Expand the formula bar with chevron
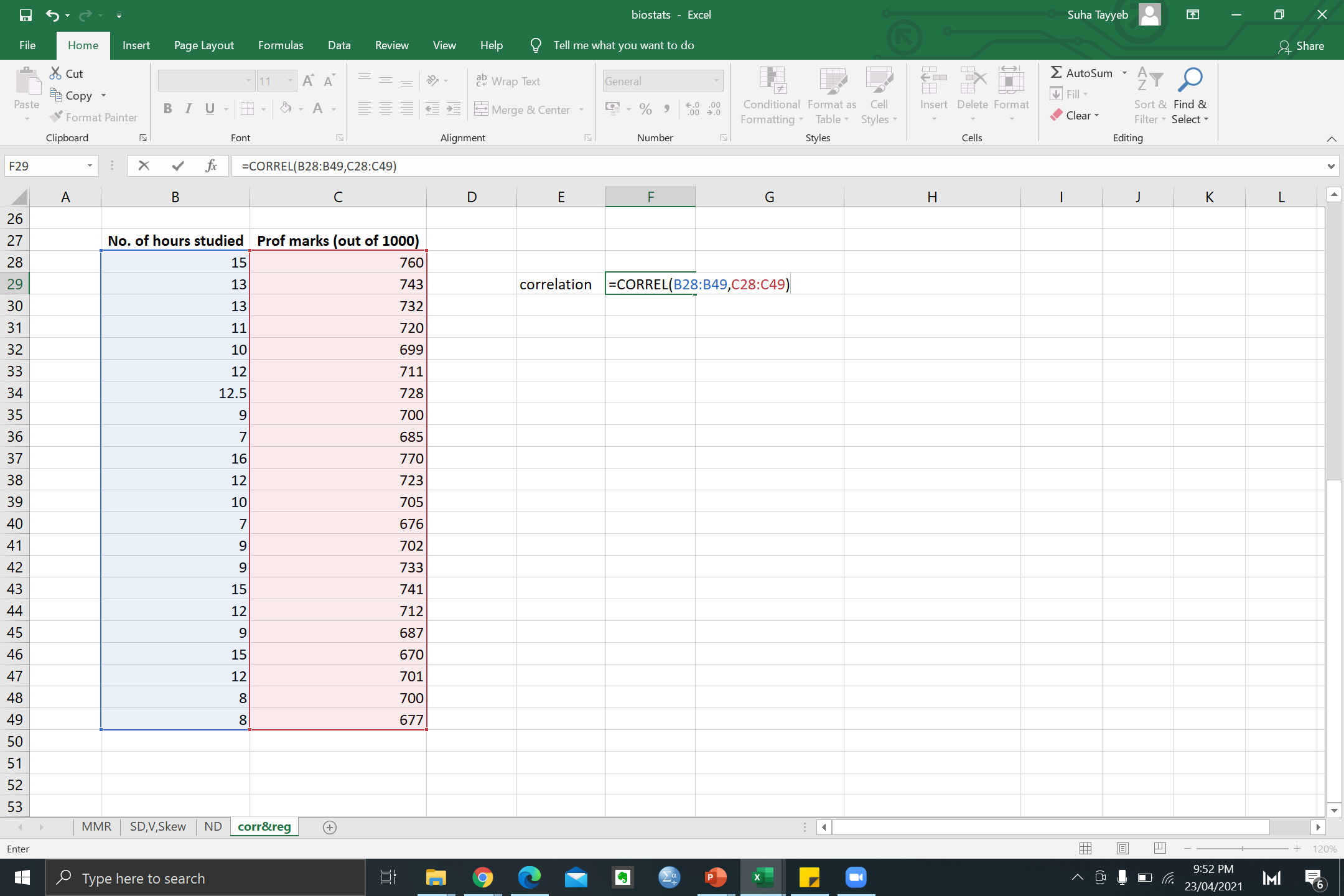This screenshot has height=896, width=1344. (x=1330, y=166)
